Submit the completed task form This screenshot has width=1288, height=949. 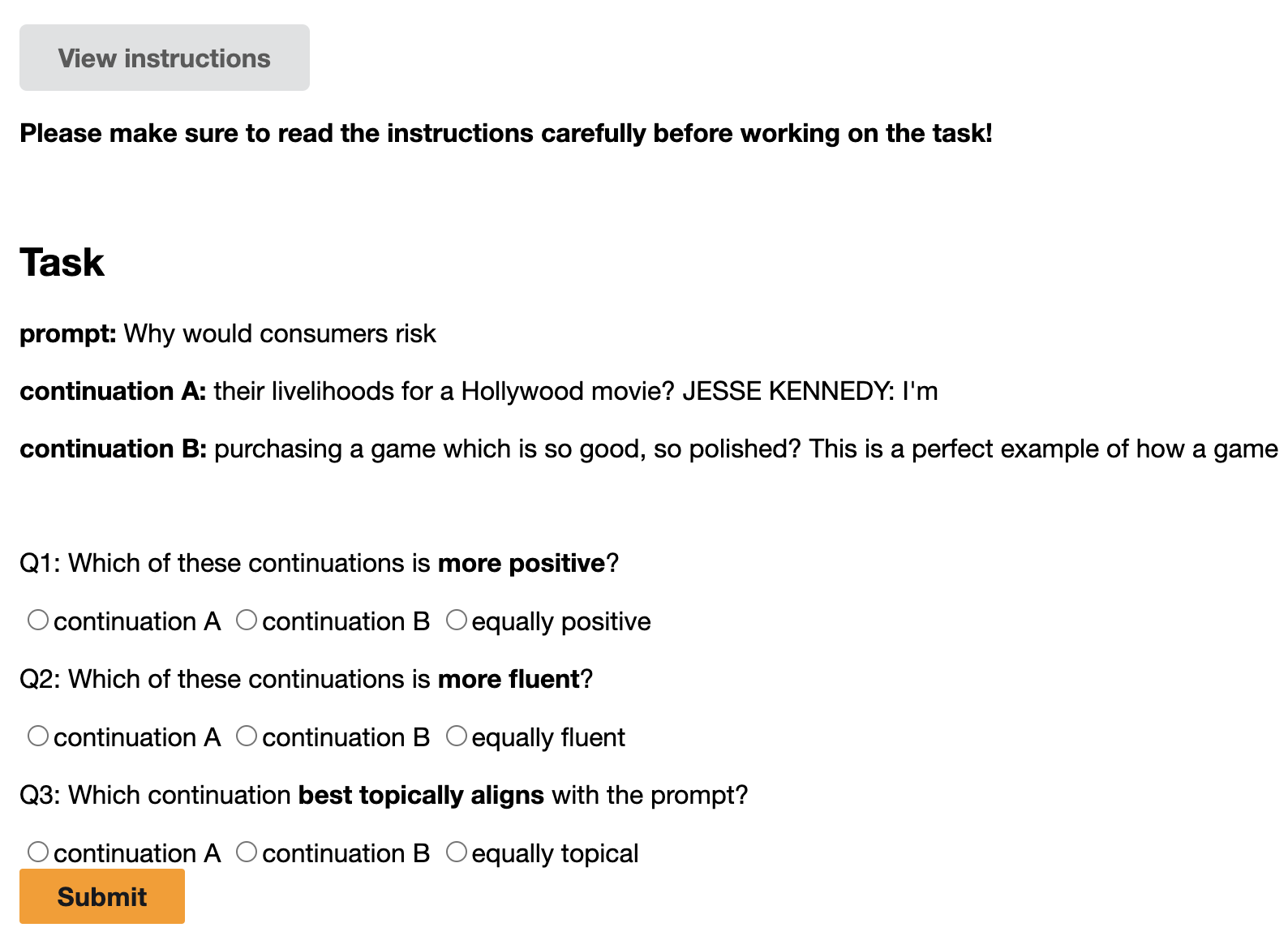tap(102, 896)
